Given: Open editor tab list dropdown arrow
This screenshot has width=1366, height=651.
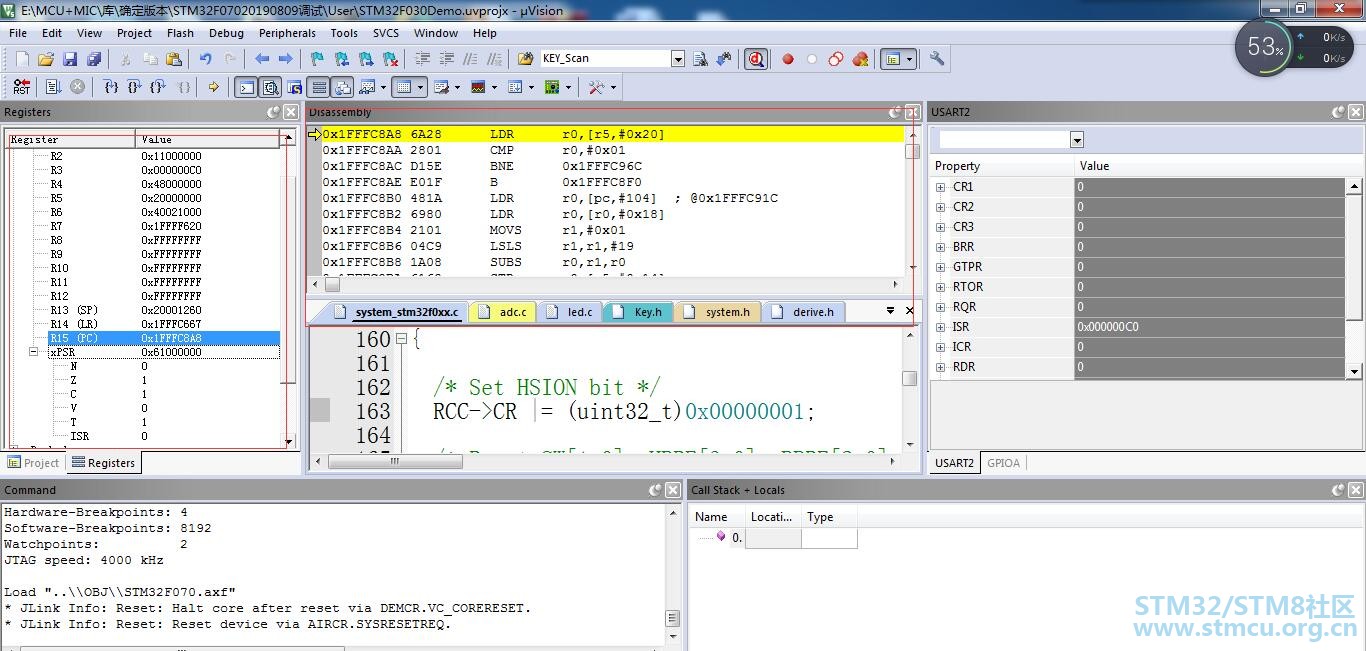Looking at the screenshot, I should (x=890, y=311).
